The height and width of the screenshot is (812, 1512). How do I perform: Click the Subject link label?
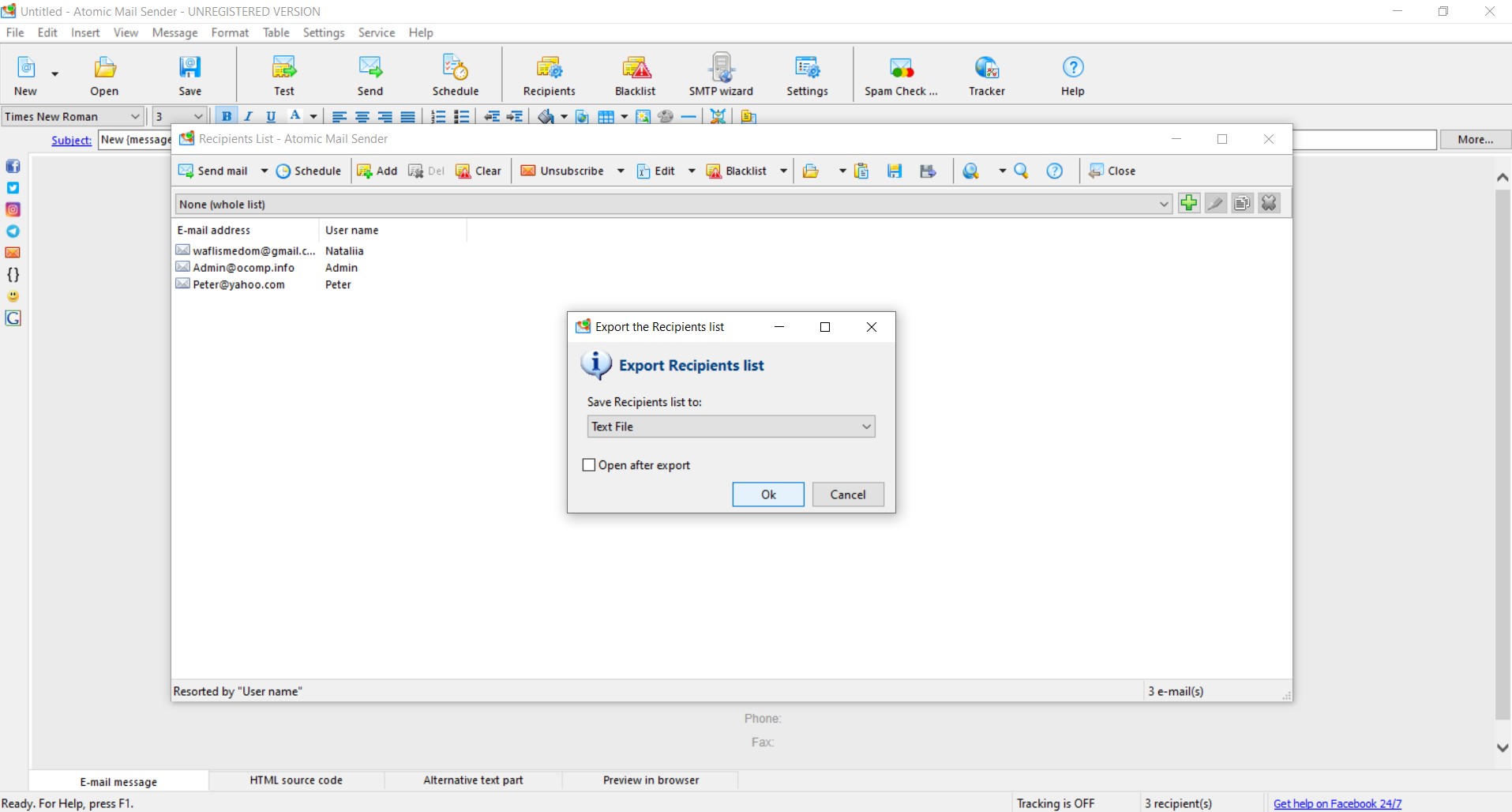(x=72, y=140)
